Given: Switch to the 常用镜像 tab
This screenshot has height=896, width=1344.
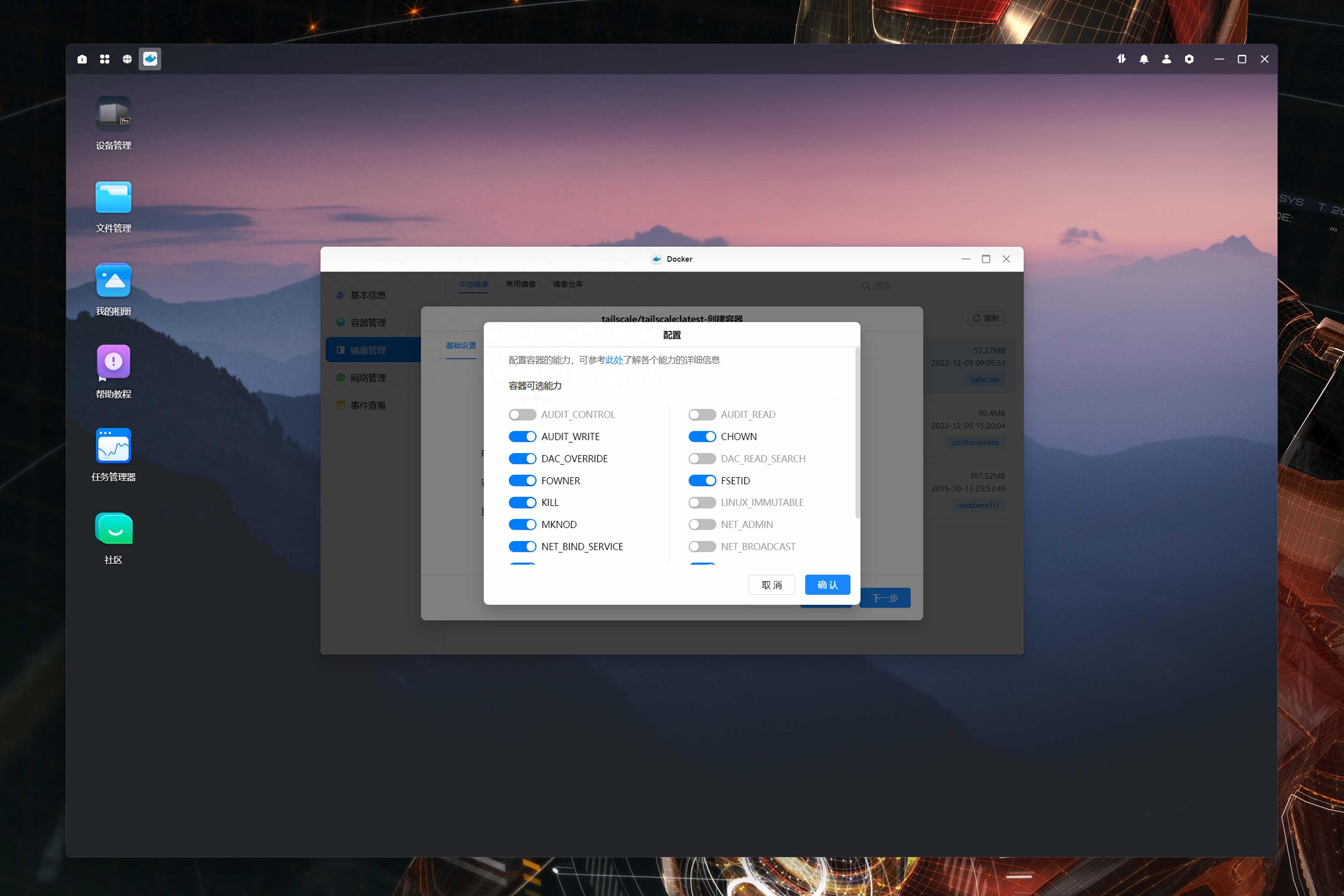Looking at the screenshot, I should click(521, 284).
